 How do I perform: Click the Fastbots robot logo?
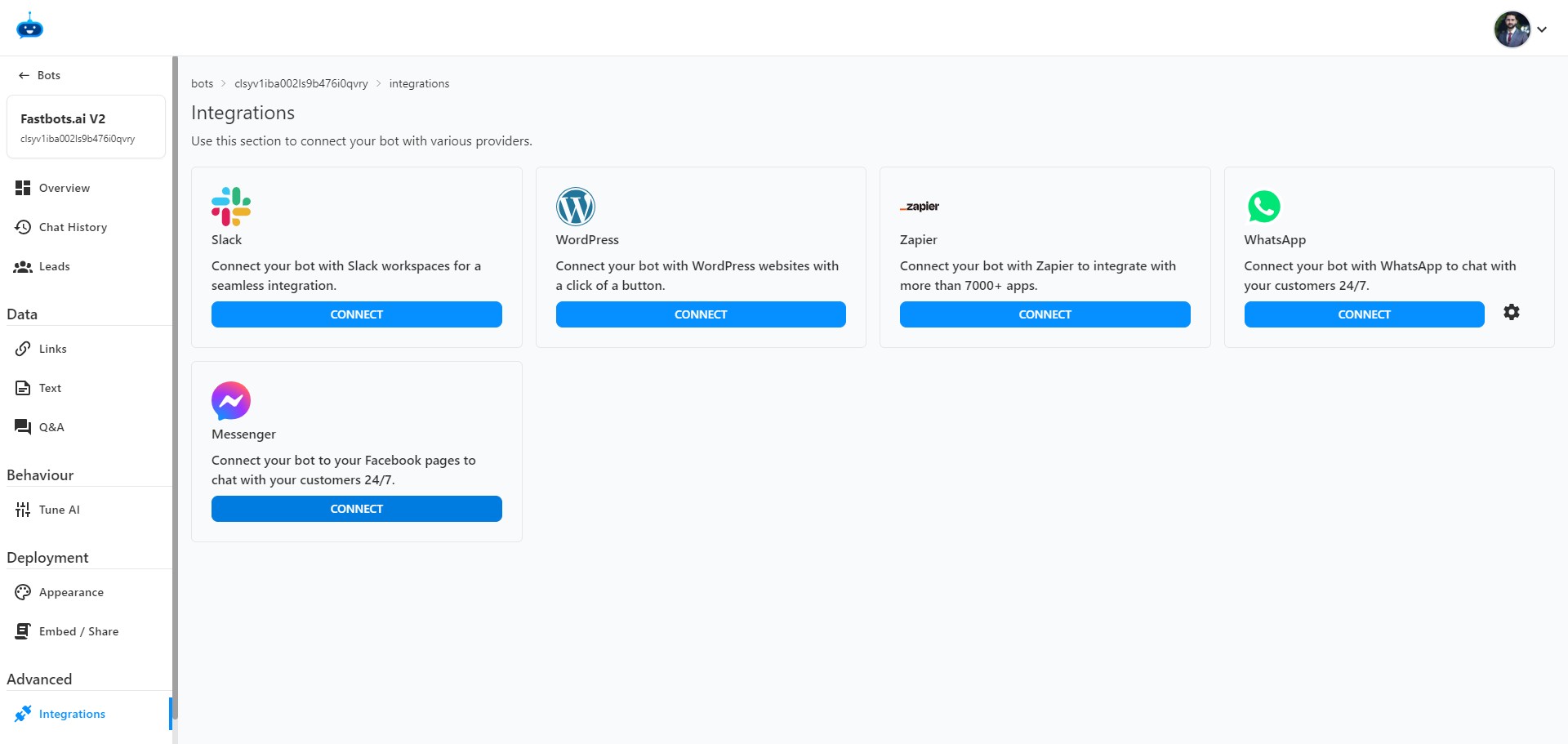coord(29,26)
